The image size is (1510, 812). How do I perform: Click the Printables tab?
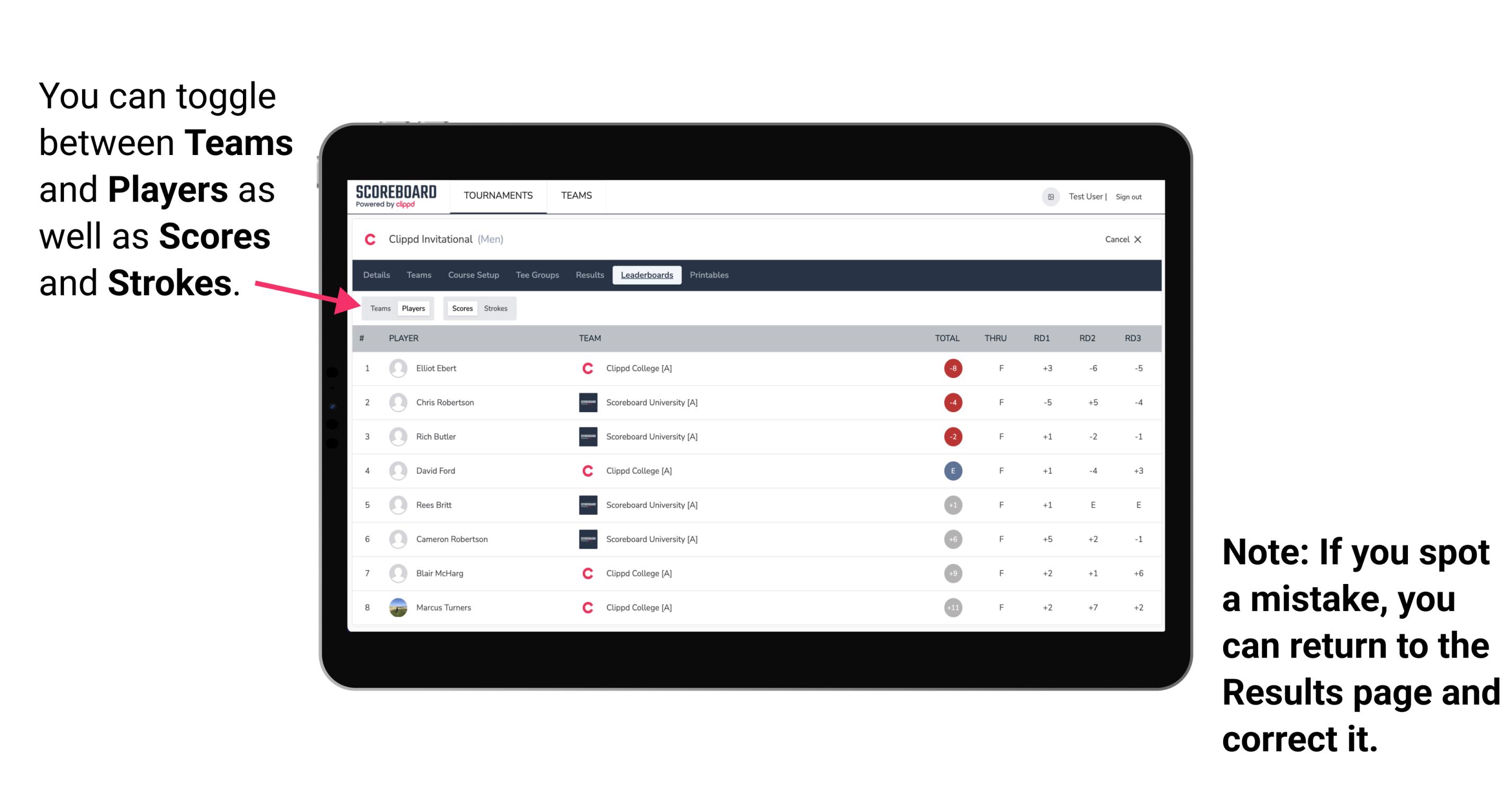(710, 275)
